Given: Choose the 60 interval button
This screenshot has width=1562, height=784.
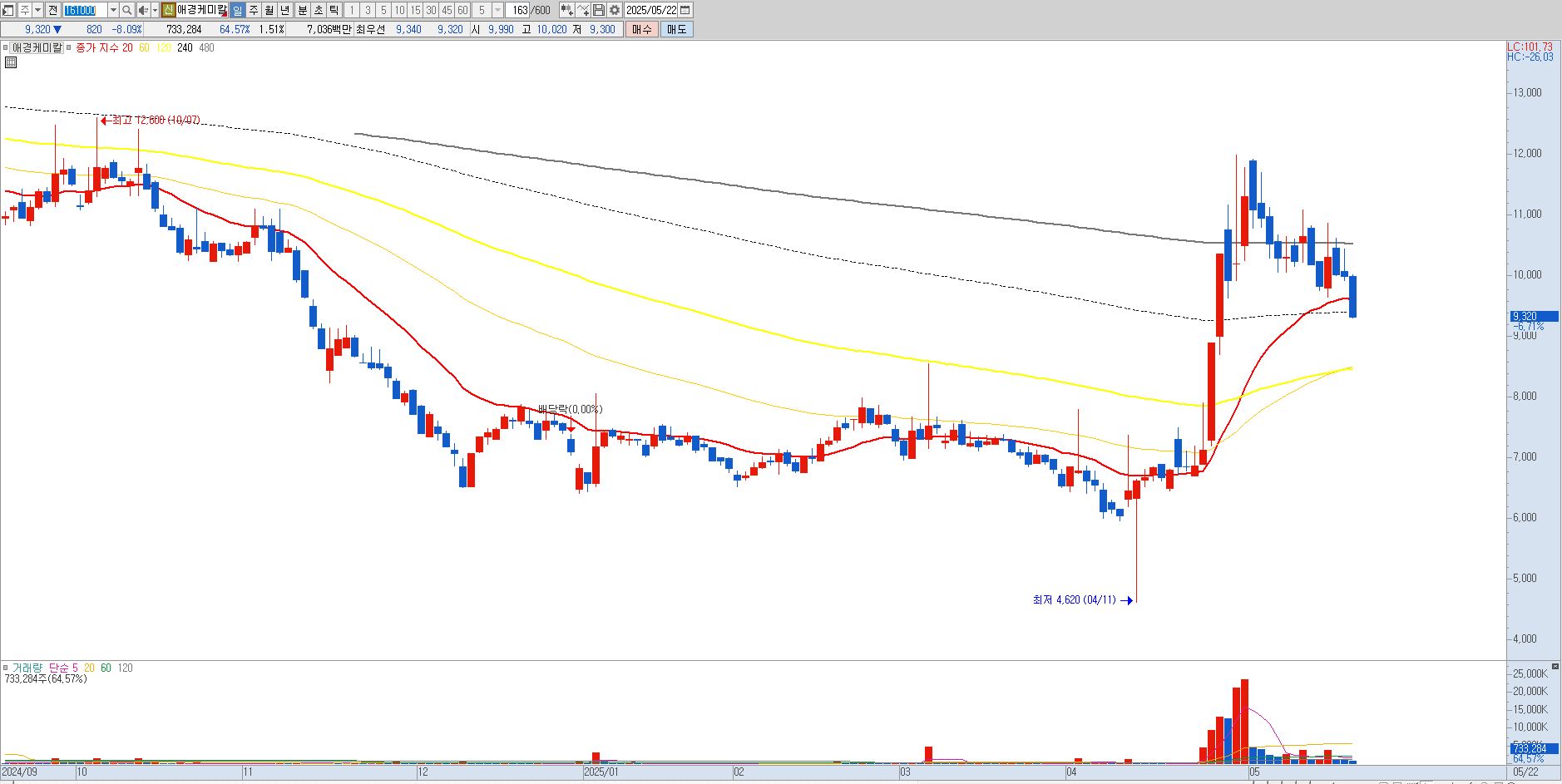Looking at the screenshot, I should (462, 10).
